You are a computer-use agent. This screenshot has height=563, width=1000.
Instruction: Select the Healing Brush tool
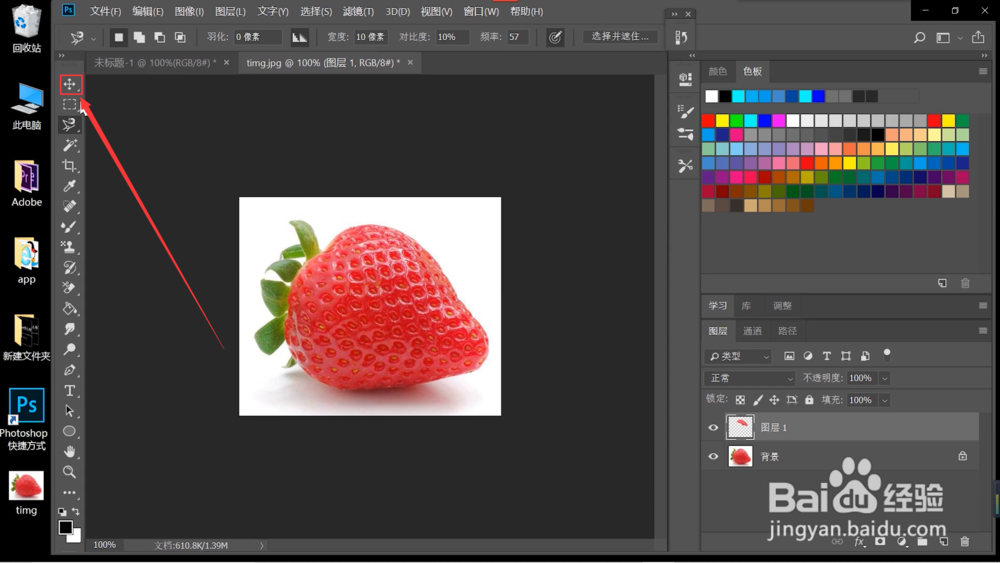tap(70, 207)
